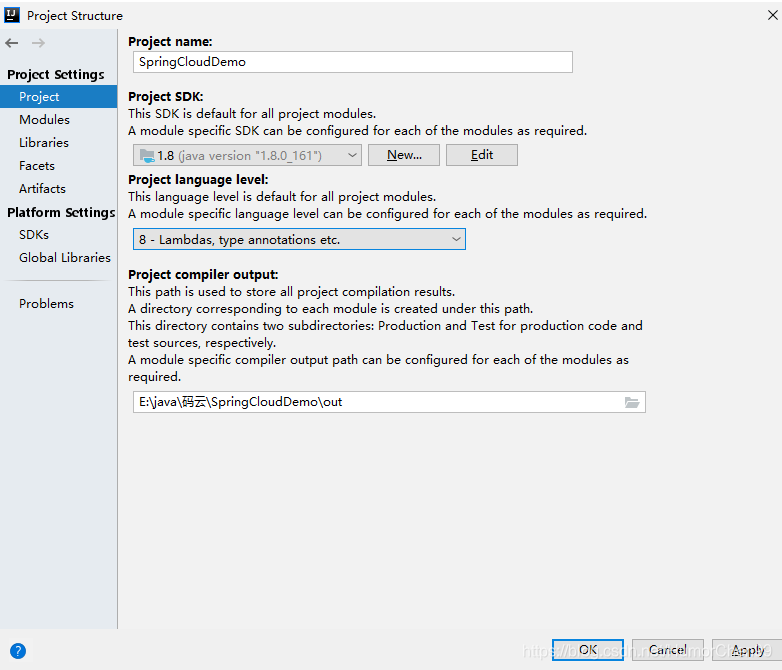Click the Platform Settings heading
The height and width of the screenshot is (670, 782).
tap(61, 213)
